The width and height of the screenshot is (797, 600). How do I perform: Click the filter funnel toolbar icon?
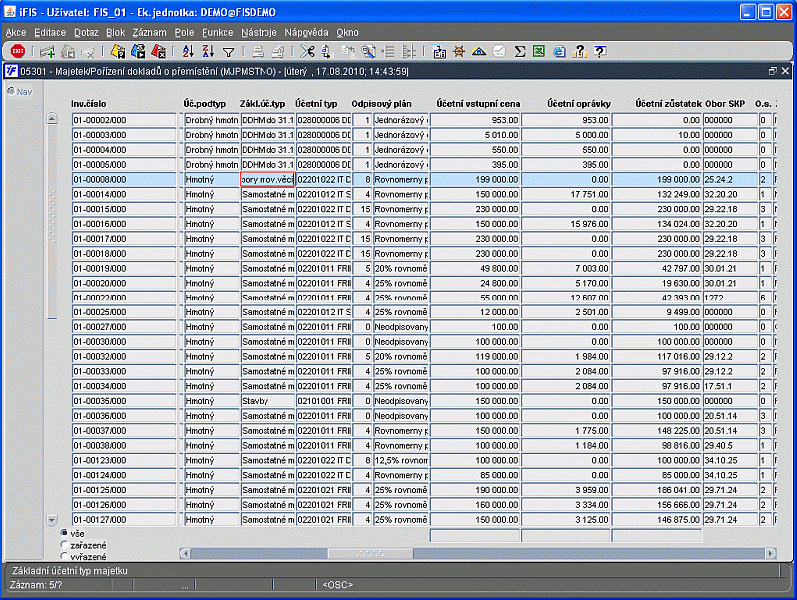pyautogui.click(x=228, y=51)
